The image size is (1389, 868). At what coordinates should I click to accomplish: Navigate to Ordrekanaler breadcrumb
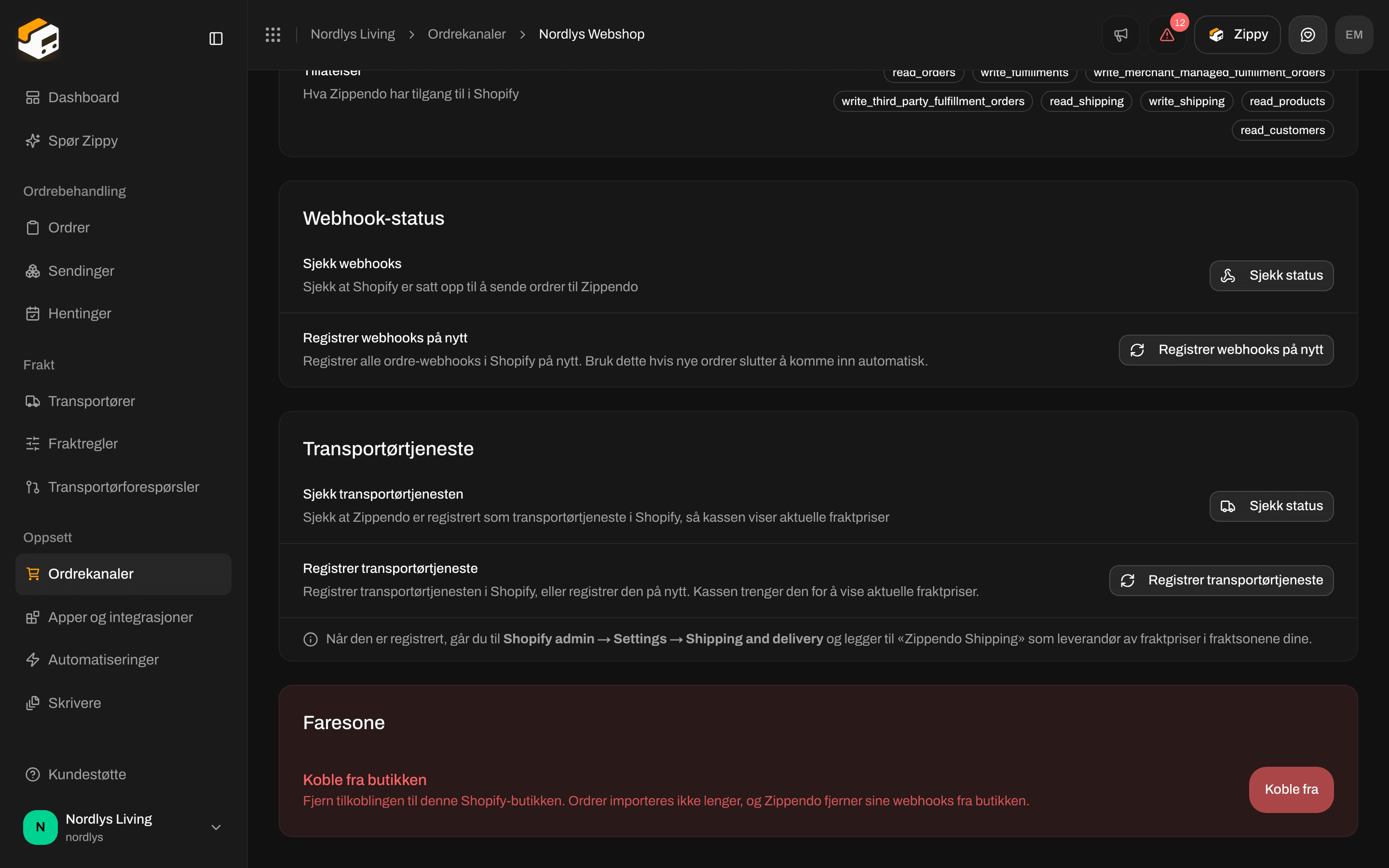click(x=467, y=34)
